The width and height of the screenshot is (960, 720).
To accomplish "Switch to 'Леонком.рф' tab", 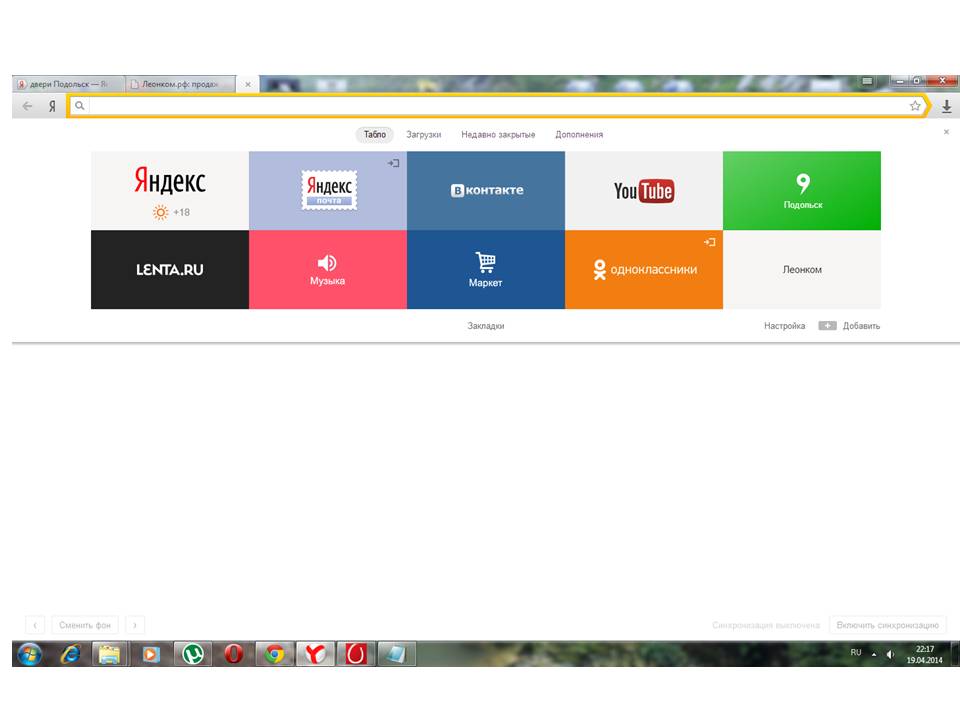I will 181,84.
